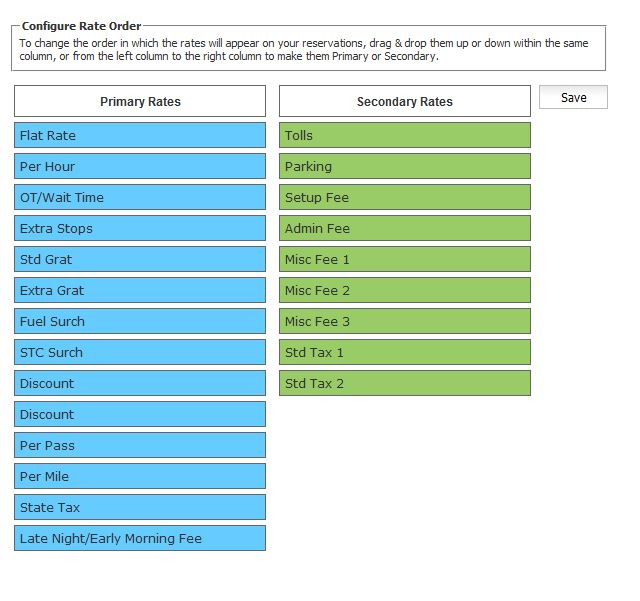Click the Per Mile item
This screenshot has height=601, width=640.
[x=140, y=476]
